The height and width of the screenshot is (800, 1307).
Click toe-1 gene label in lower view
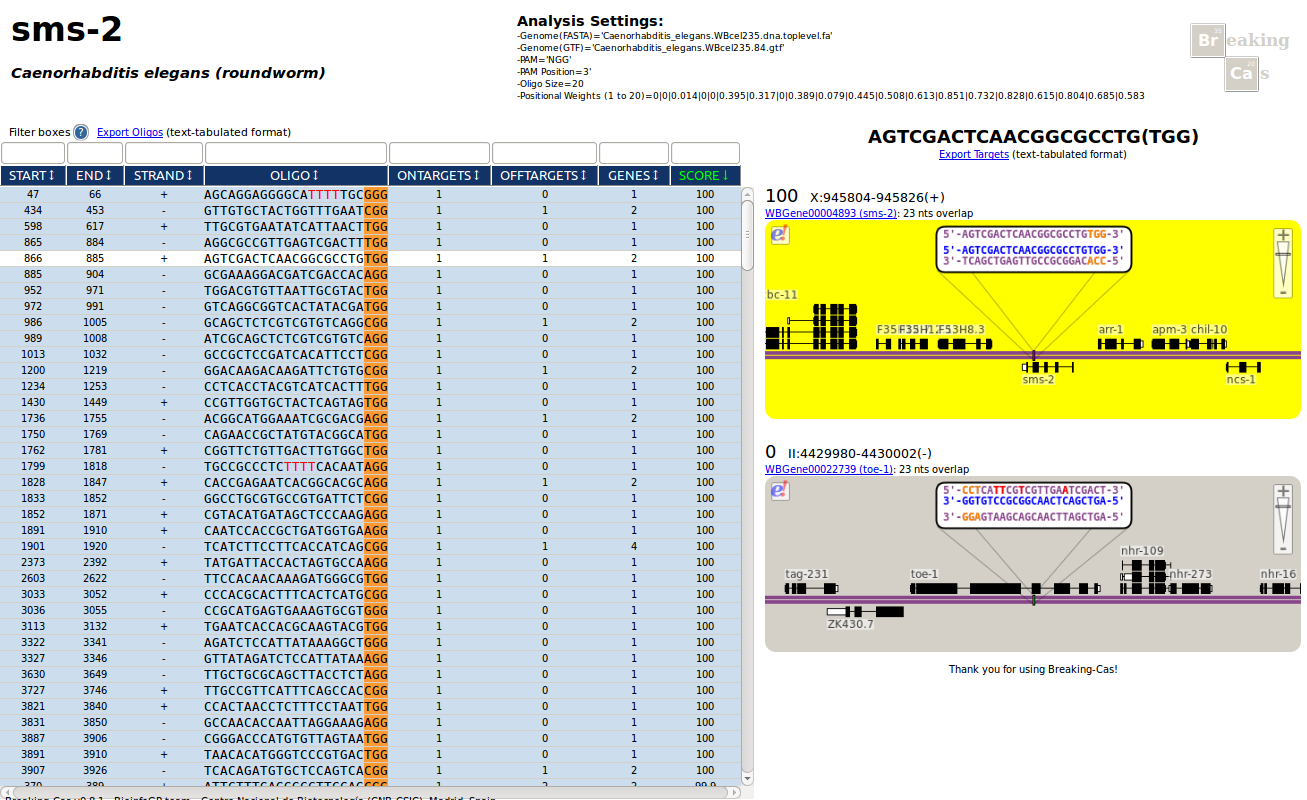pos(924,574)
